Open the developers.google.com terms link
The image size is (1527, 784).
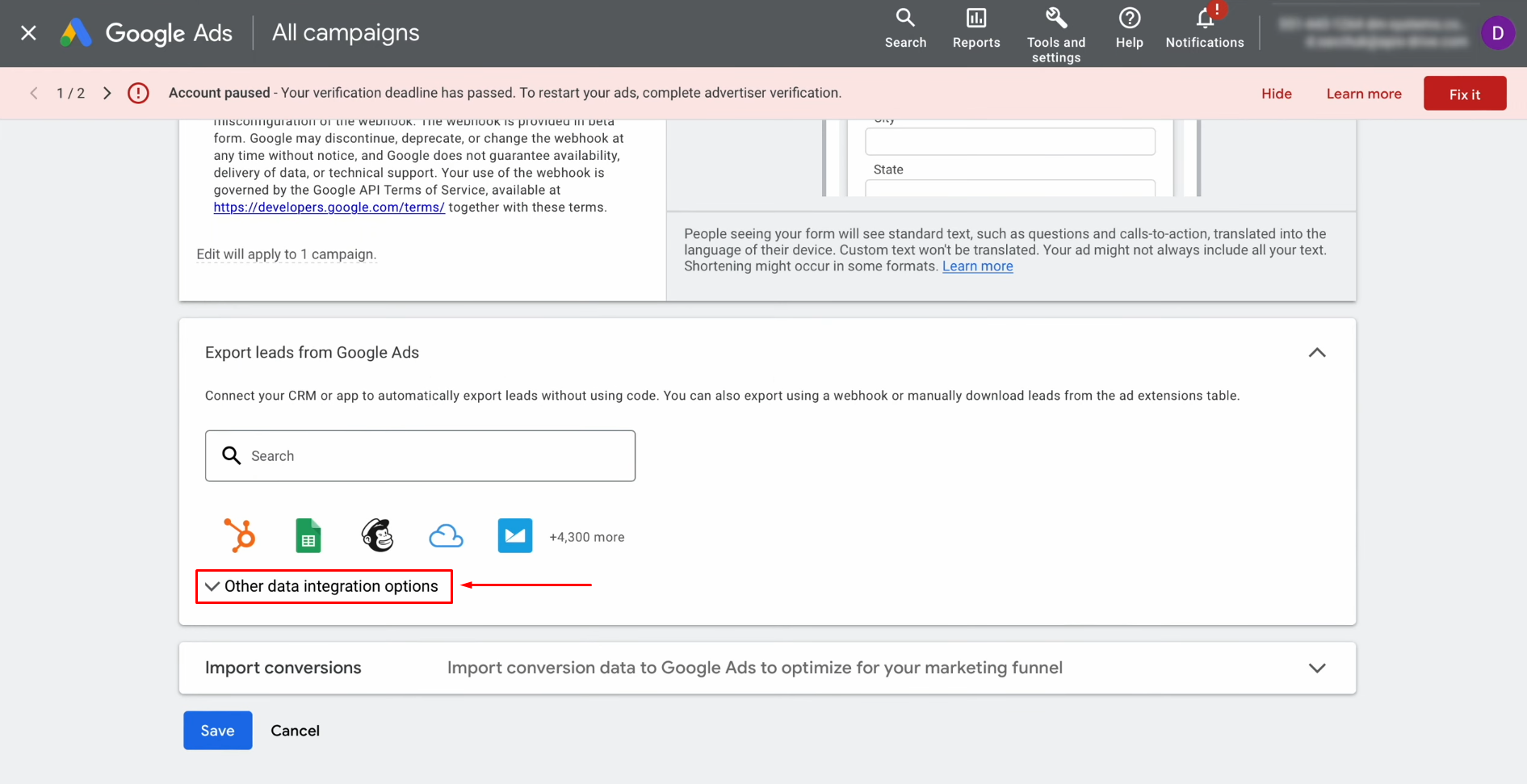point(329,208)
